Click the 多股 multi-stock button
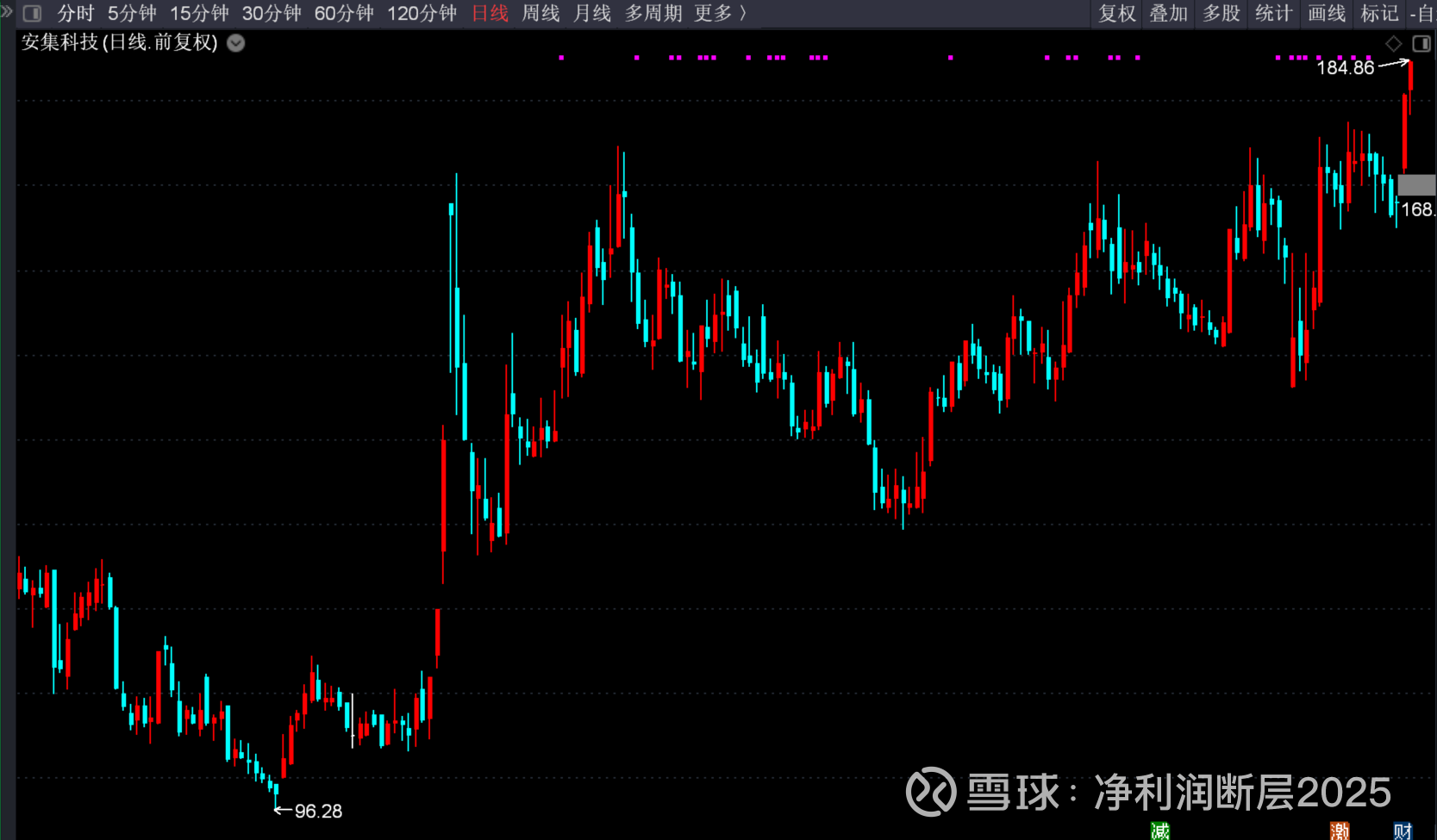 tap(1221, 14)
